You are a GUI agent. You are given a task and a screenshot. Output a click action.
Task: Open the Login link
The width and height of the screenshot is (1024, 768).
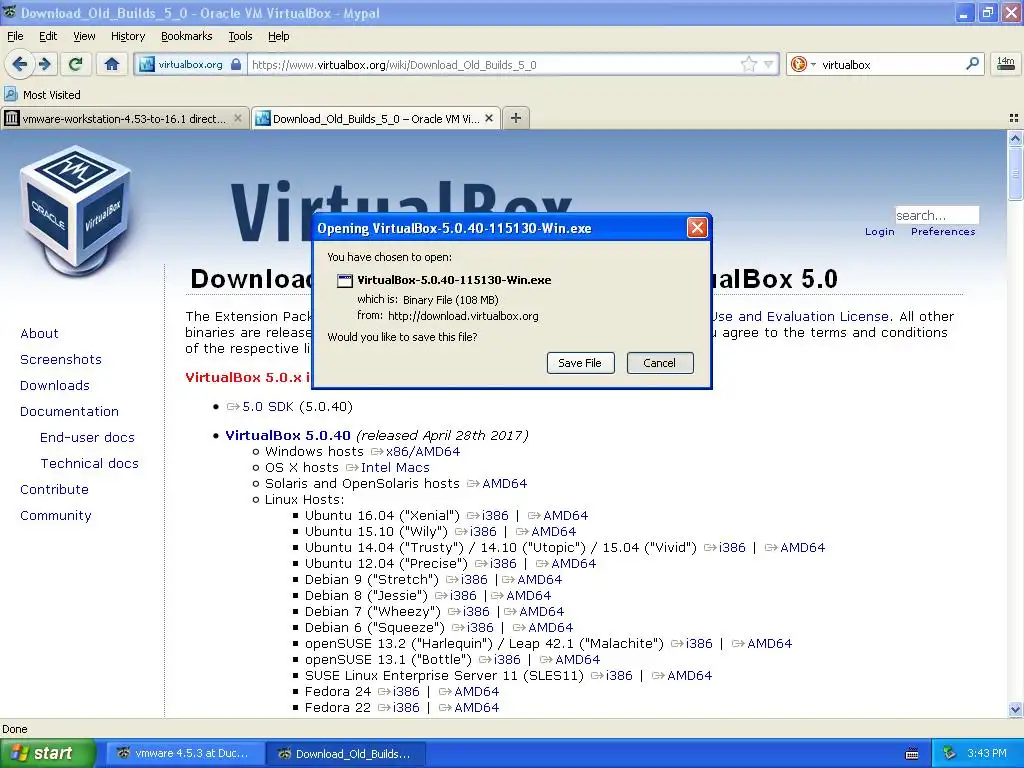coord(880,232)
